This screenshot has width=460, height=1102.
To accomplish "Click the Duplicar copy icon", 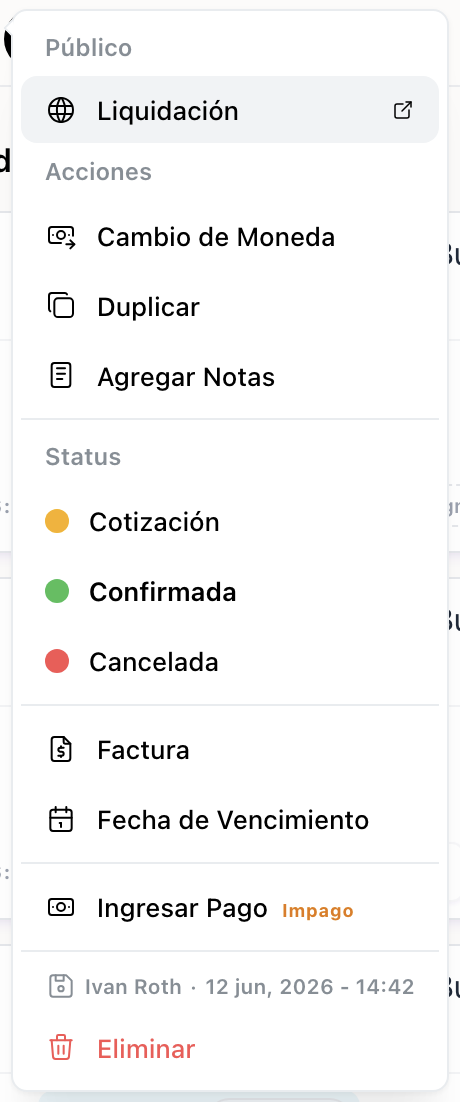I will pyautogui.click(x=61, y=306).
